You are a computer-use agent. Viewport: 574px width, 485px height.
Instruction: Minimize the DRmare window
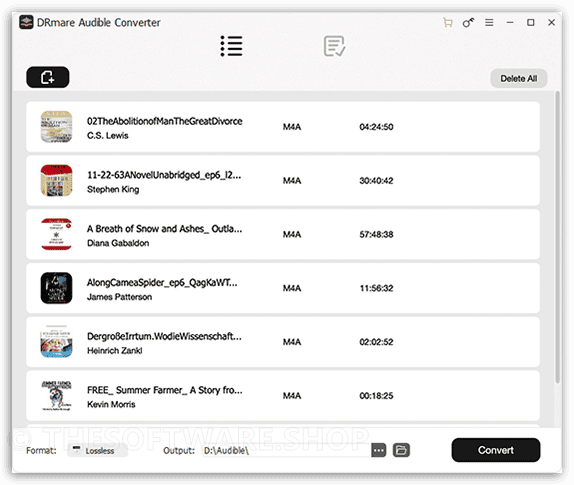[x=510, y=23]
